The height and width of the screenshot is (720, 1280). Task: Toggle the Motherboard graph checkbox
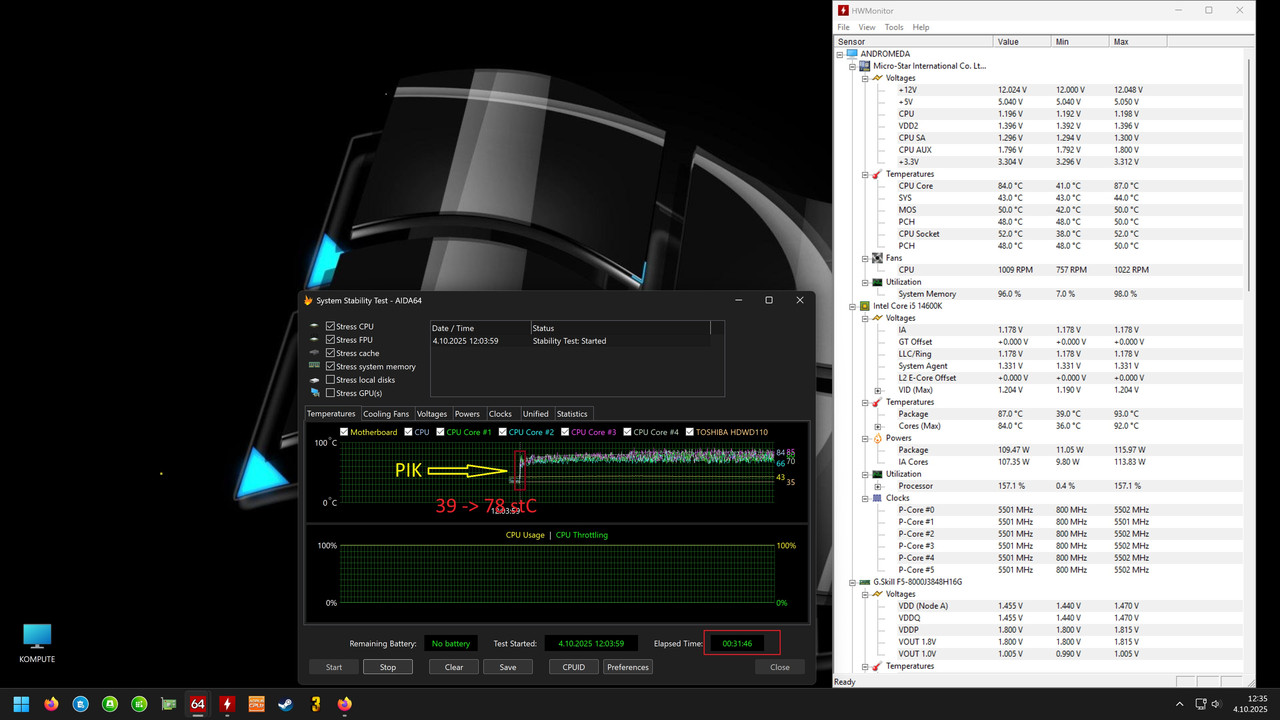coord(344,432)
